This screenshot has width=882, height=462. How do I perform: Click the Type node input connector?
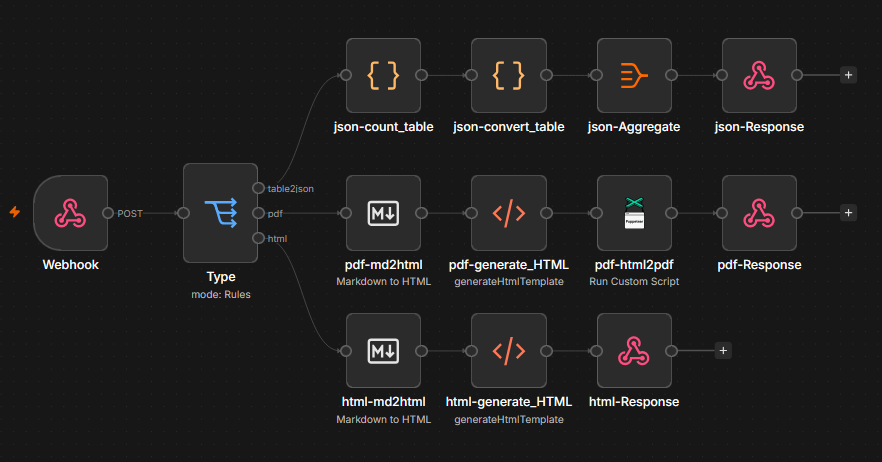(x=183, y=213)
